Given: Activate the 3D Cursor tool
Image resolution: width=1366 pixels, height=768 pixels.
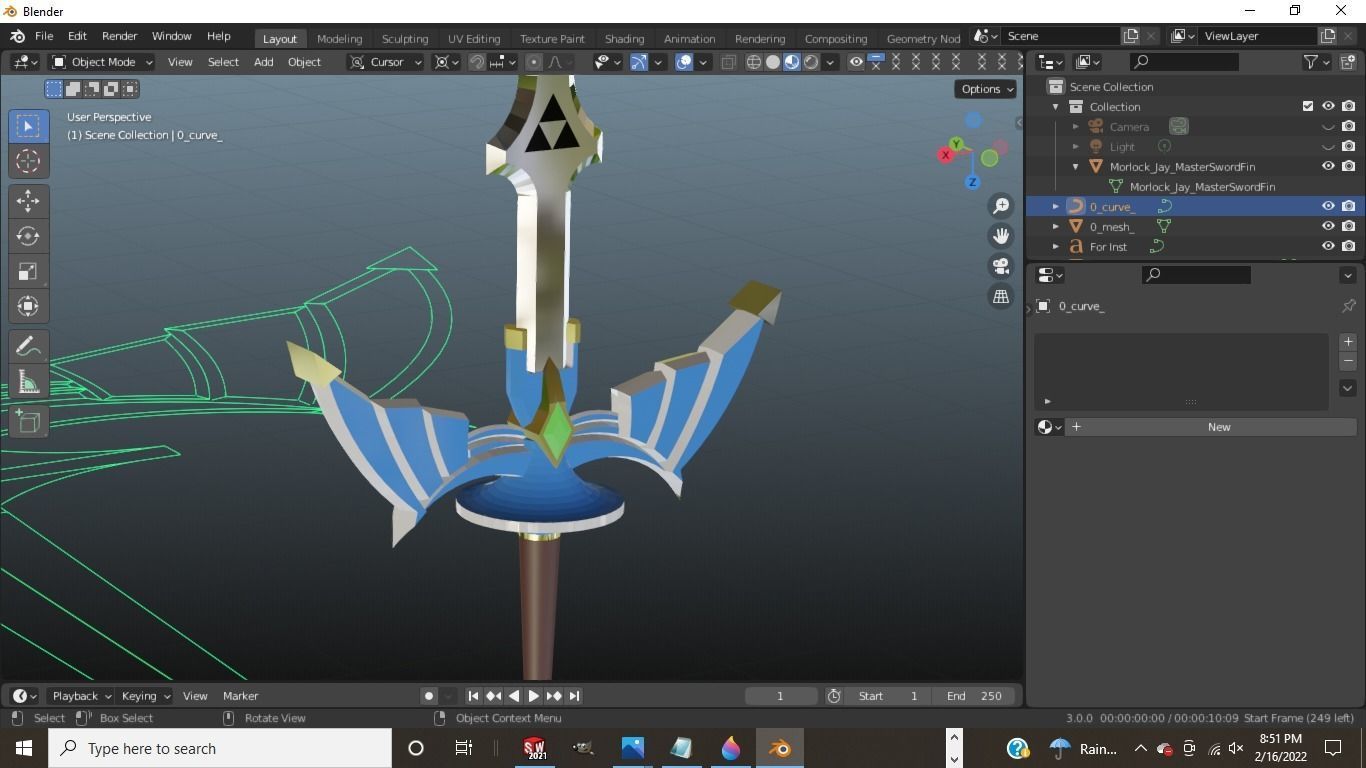Looking at the screenshot, I should (x=28, y=161).
